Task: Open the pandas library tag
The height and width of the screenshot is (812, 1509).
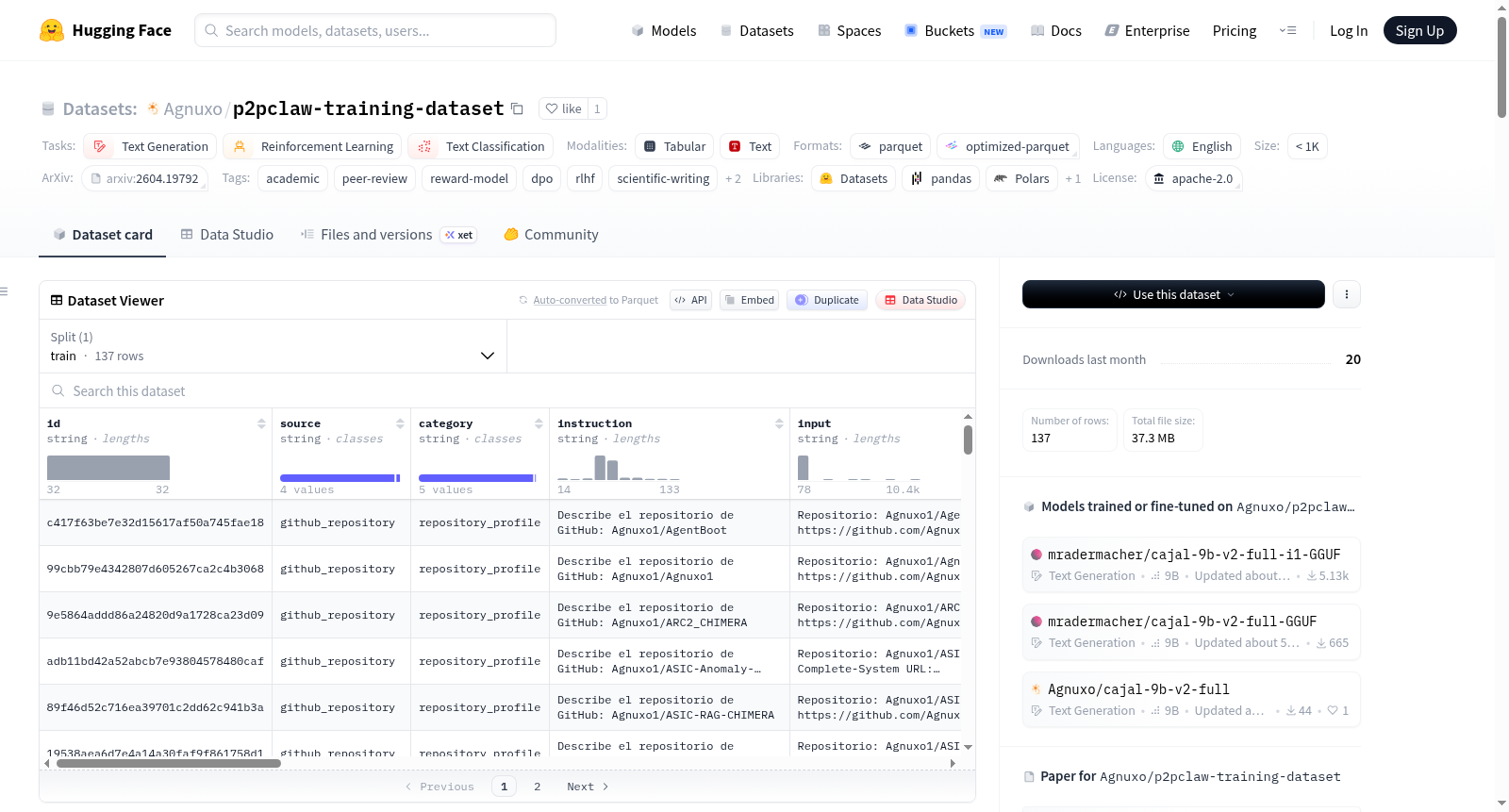Action: pyautogui.click(x=940, y=178)
